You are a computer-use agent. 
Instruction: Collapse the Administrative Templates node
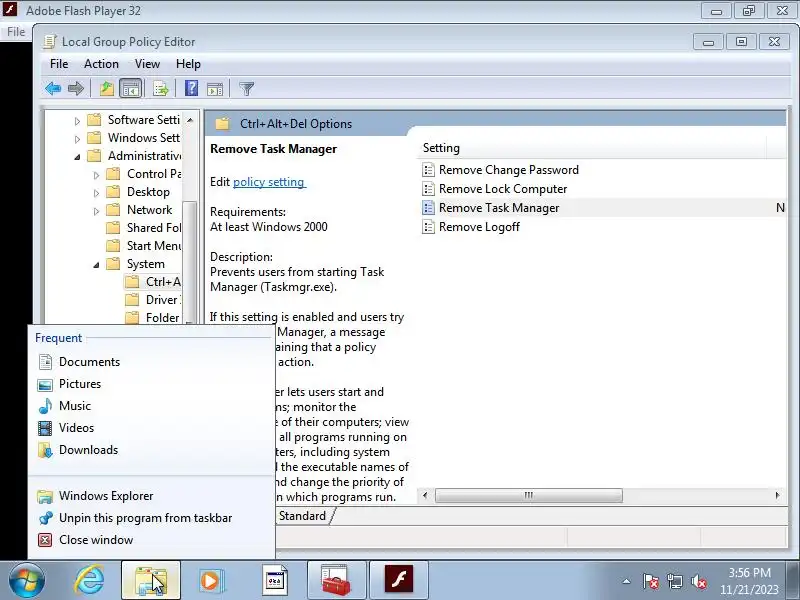(x=77, y=157)
